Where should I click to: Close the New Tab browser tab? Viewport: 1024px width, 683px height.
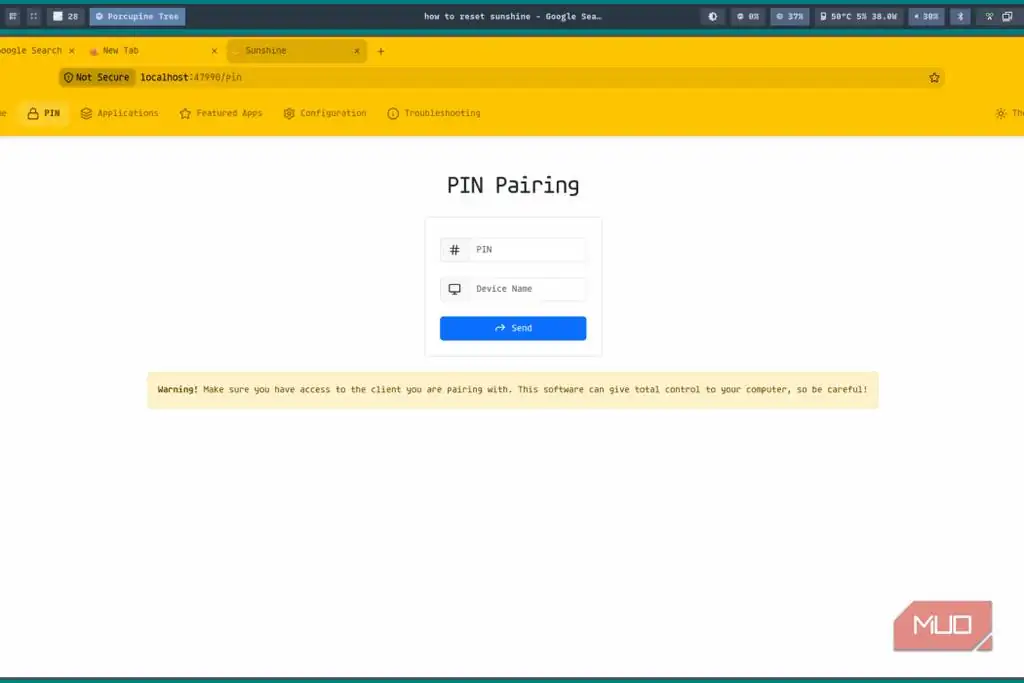(214, 51)
